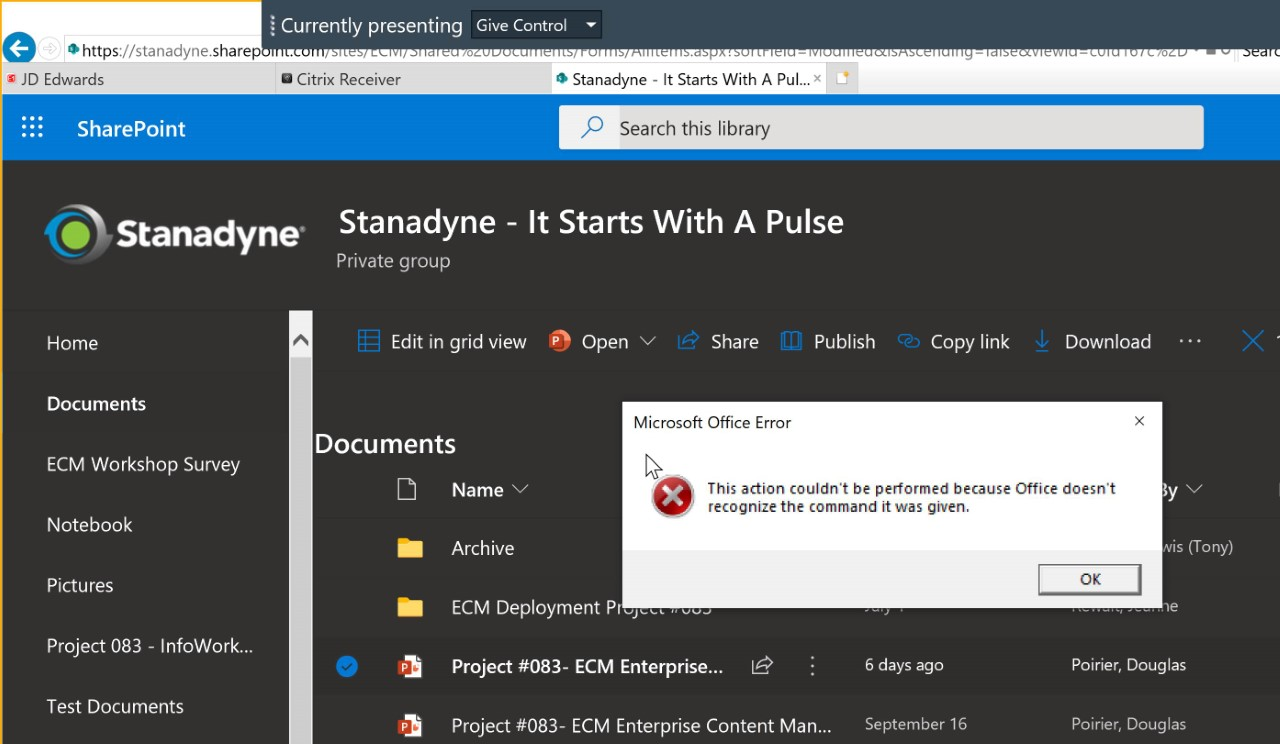Go to Home in left navigation
The width and height of the screenshot is (1280, 744).
click(x=72, y=343)
